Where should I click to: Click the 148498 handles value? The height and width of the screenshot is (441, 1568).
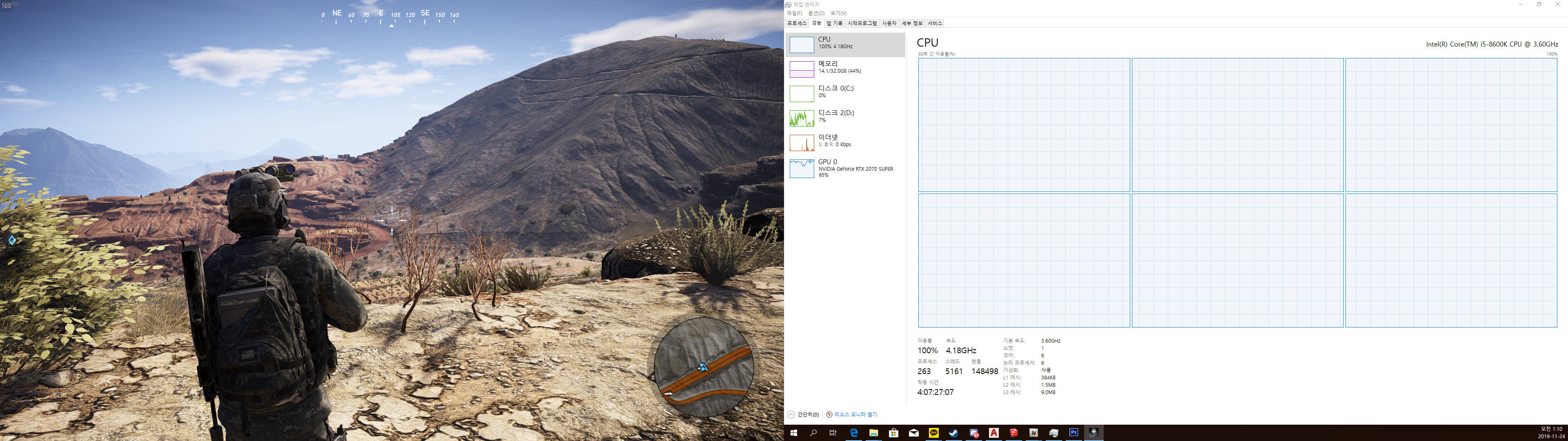(985, 372)
